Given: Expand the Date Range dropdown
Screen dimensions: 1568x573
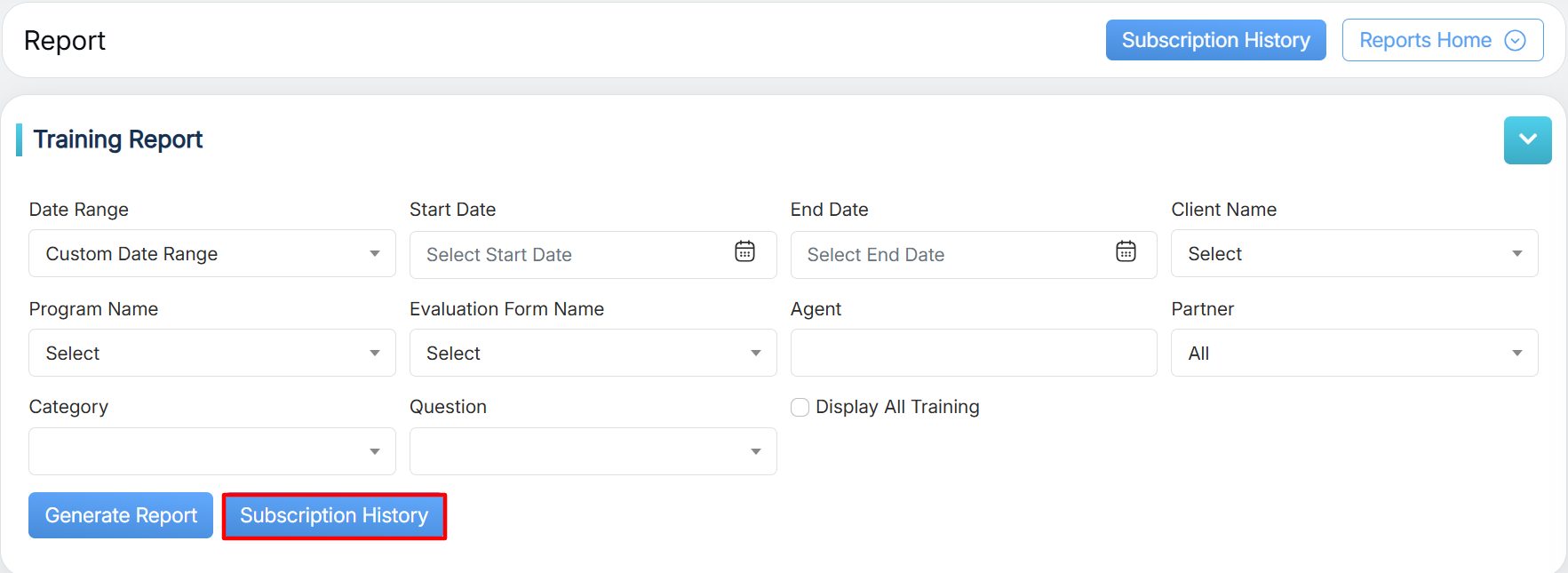Looking at the screenshot, I should [x=211, y=254].
